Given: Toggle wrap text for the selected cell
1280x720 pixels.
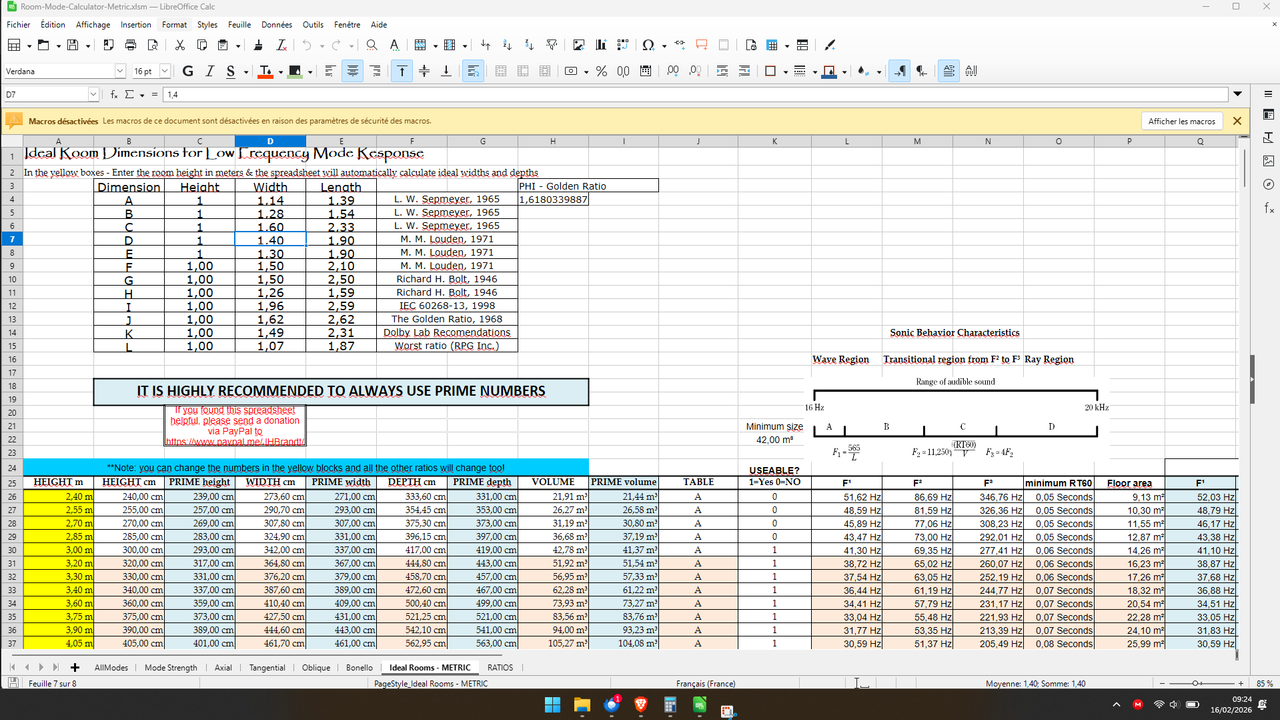Looking at the screenshot, I should (473, 71).
